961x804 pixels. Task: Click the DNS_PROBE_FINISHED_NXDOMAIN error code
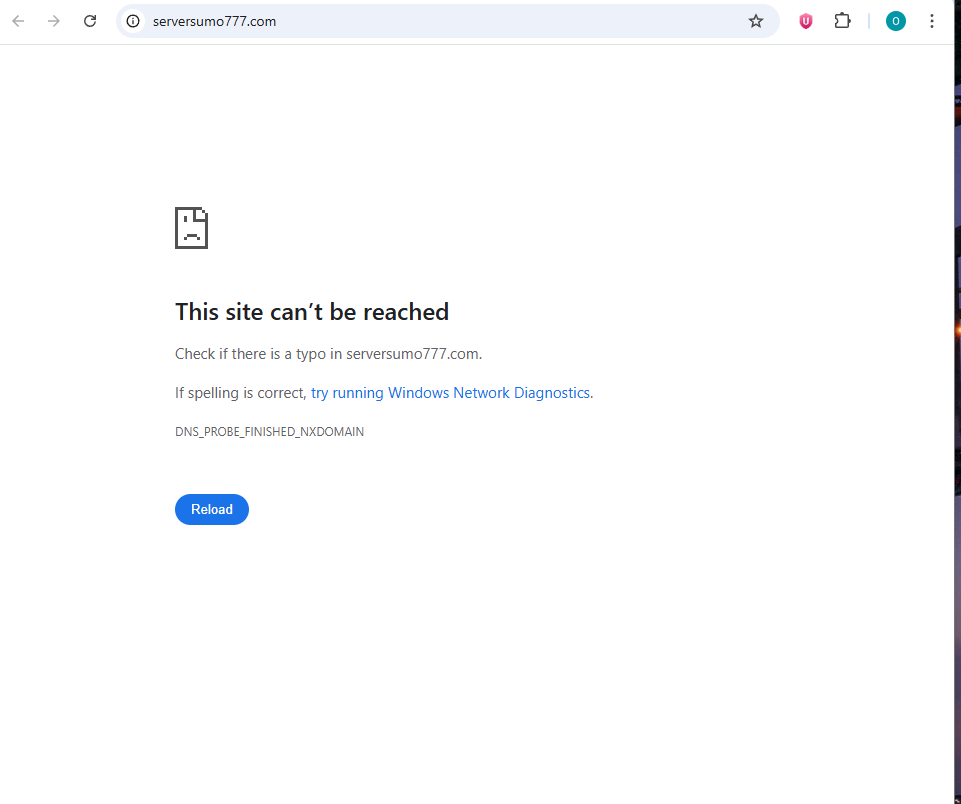coord(269,432)
